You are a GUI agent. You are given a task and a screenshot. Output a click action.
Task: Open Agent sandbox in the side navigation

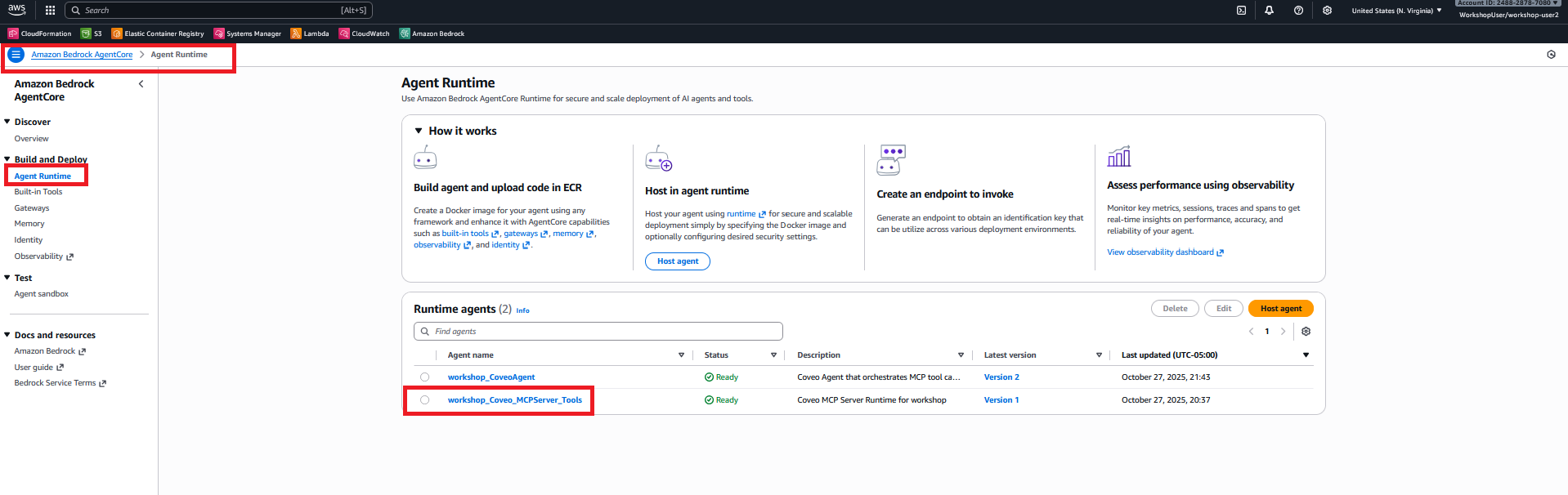click(x=41, y=294)
